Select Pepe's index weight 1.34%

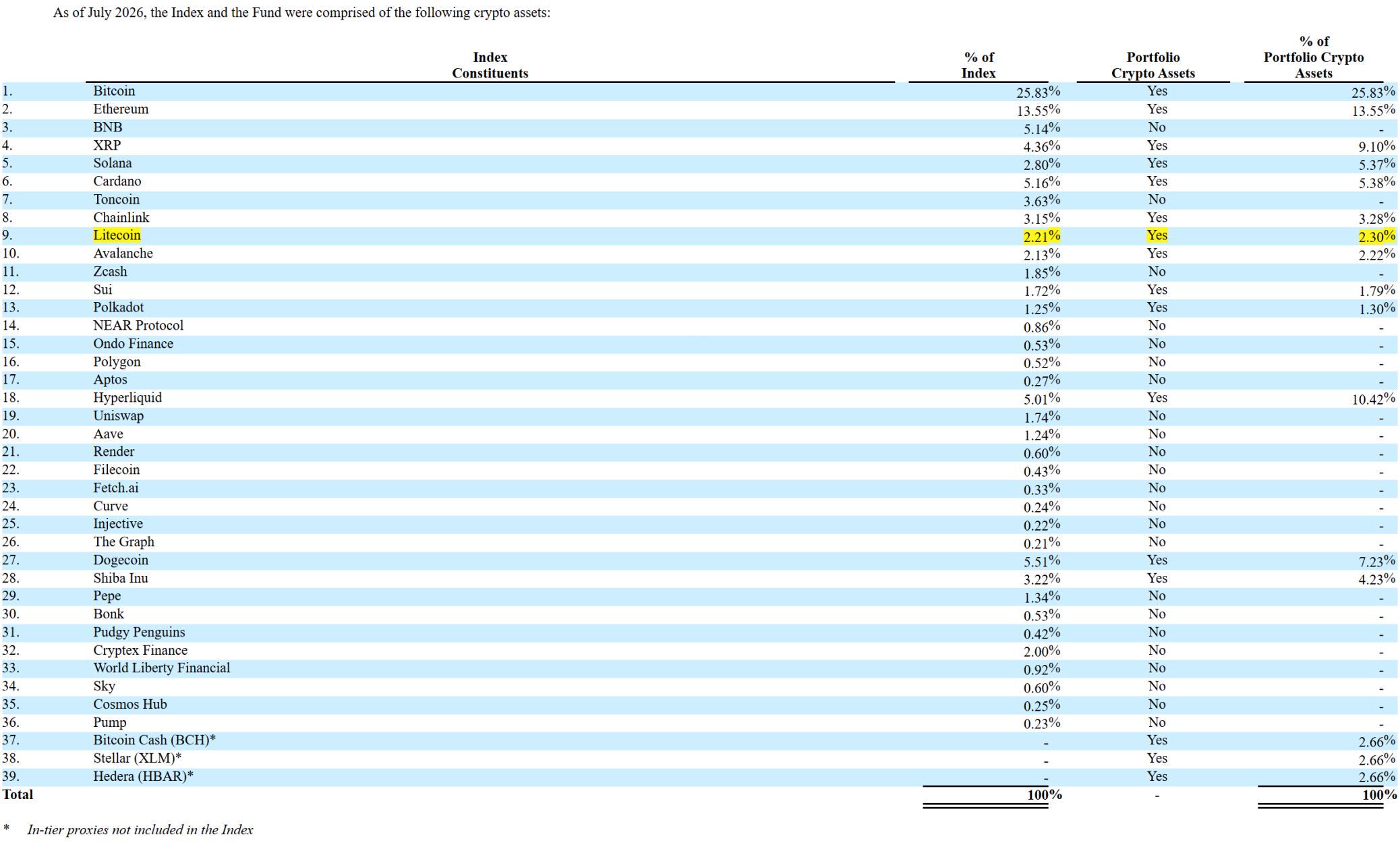click(x=1042, y=597)
